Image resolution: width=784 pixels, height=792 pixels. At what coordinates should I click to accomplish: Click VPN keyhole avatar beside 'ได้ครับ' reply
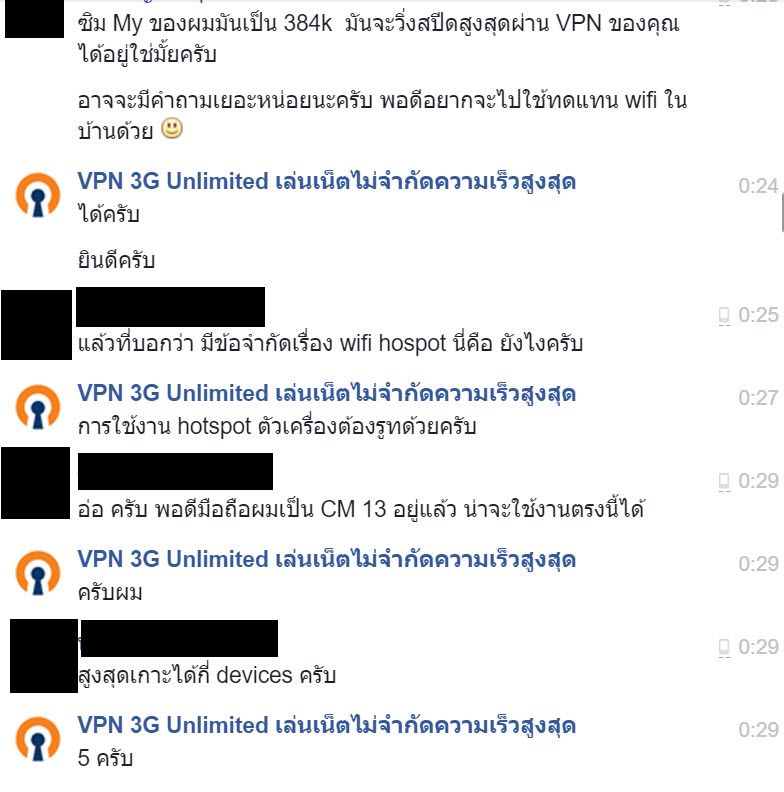[38, 195]
